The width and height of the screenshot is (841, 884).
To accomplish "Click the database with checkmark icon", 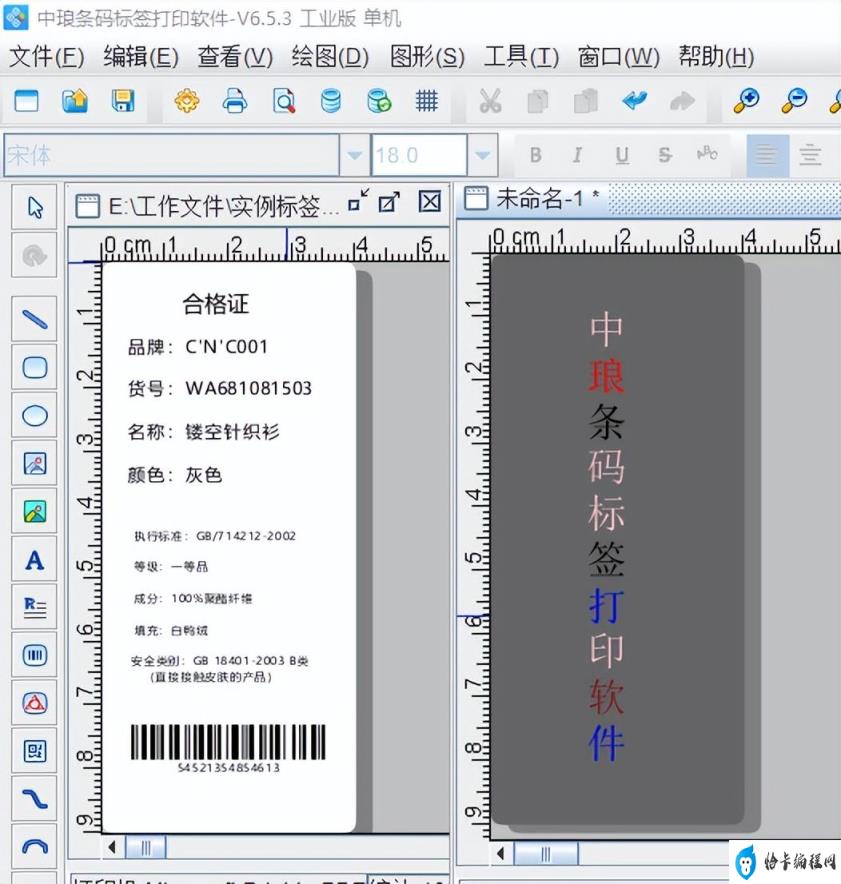I will pyautogui.click(x=379, y=101).
